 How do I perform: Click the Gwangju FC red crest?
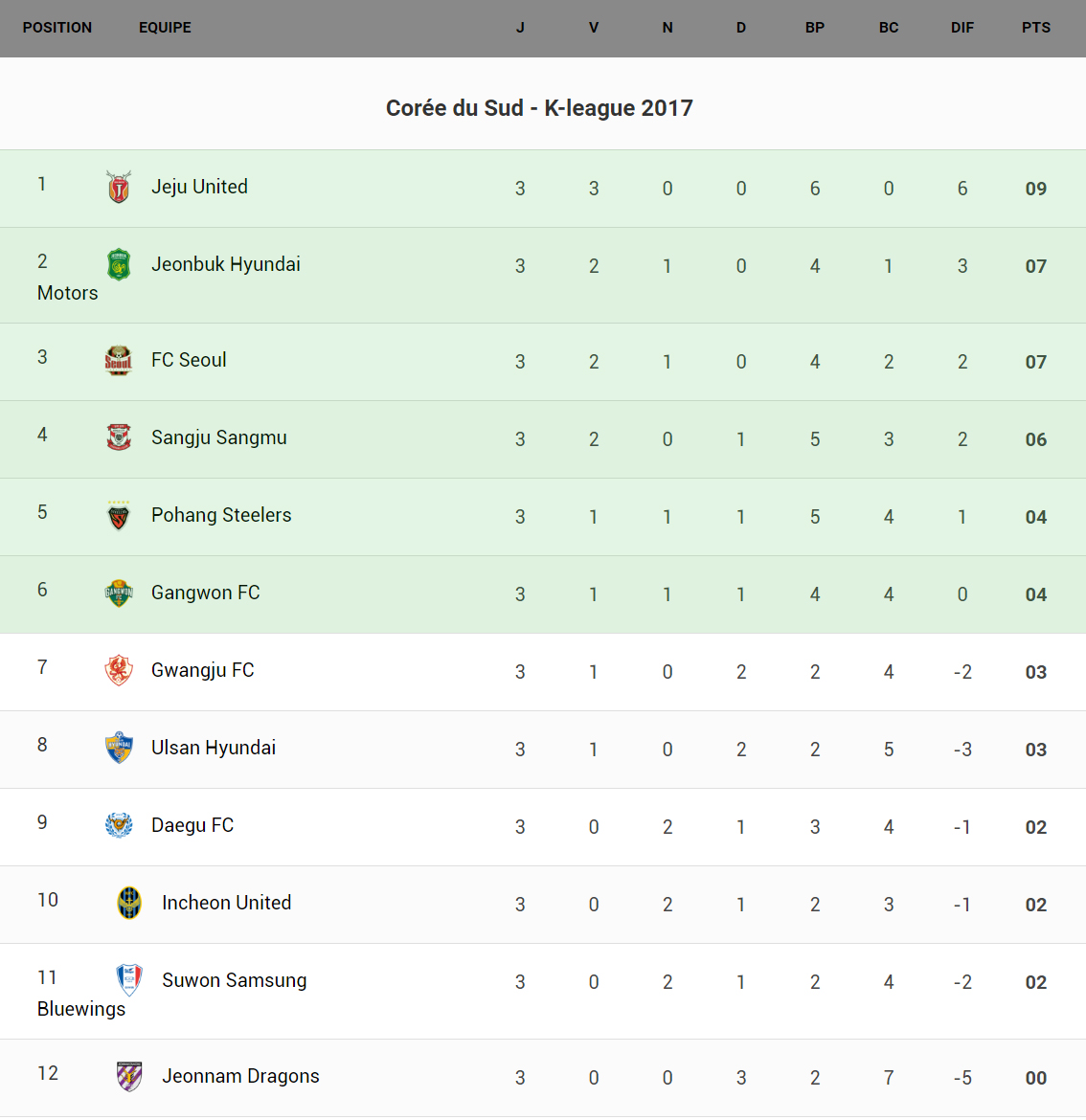(x=119, y=671)
